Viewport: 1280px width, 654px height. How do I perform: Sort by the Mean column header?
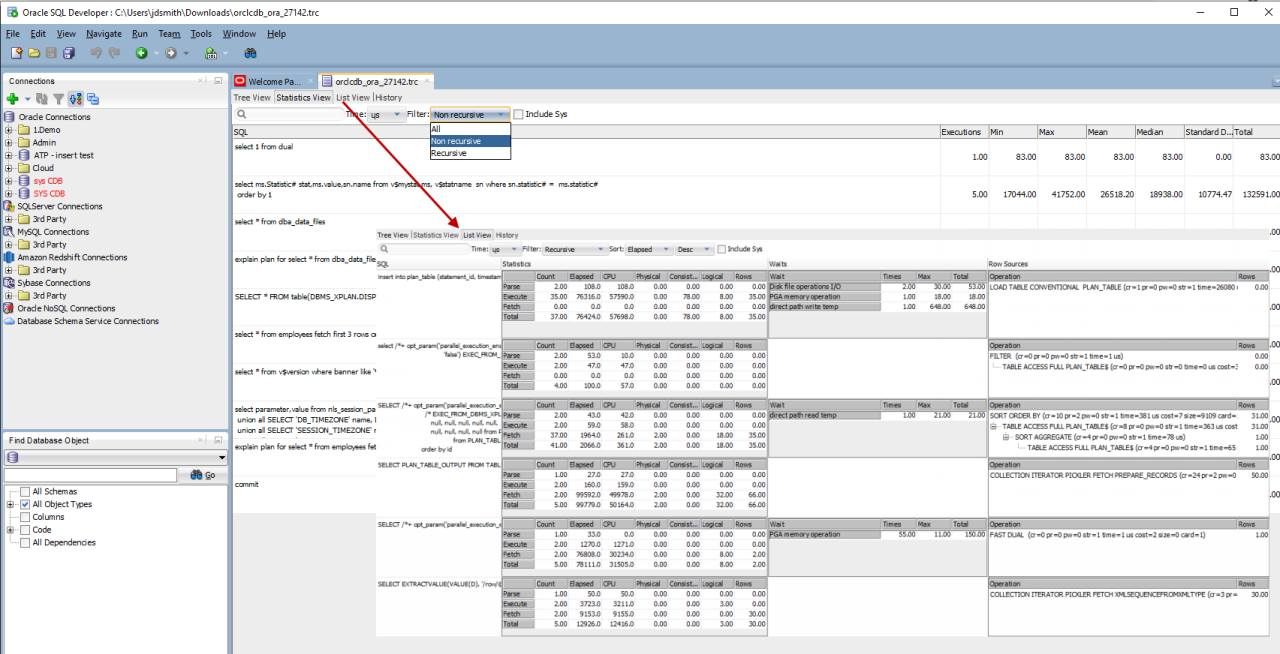click(1109, 132)
